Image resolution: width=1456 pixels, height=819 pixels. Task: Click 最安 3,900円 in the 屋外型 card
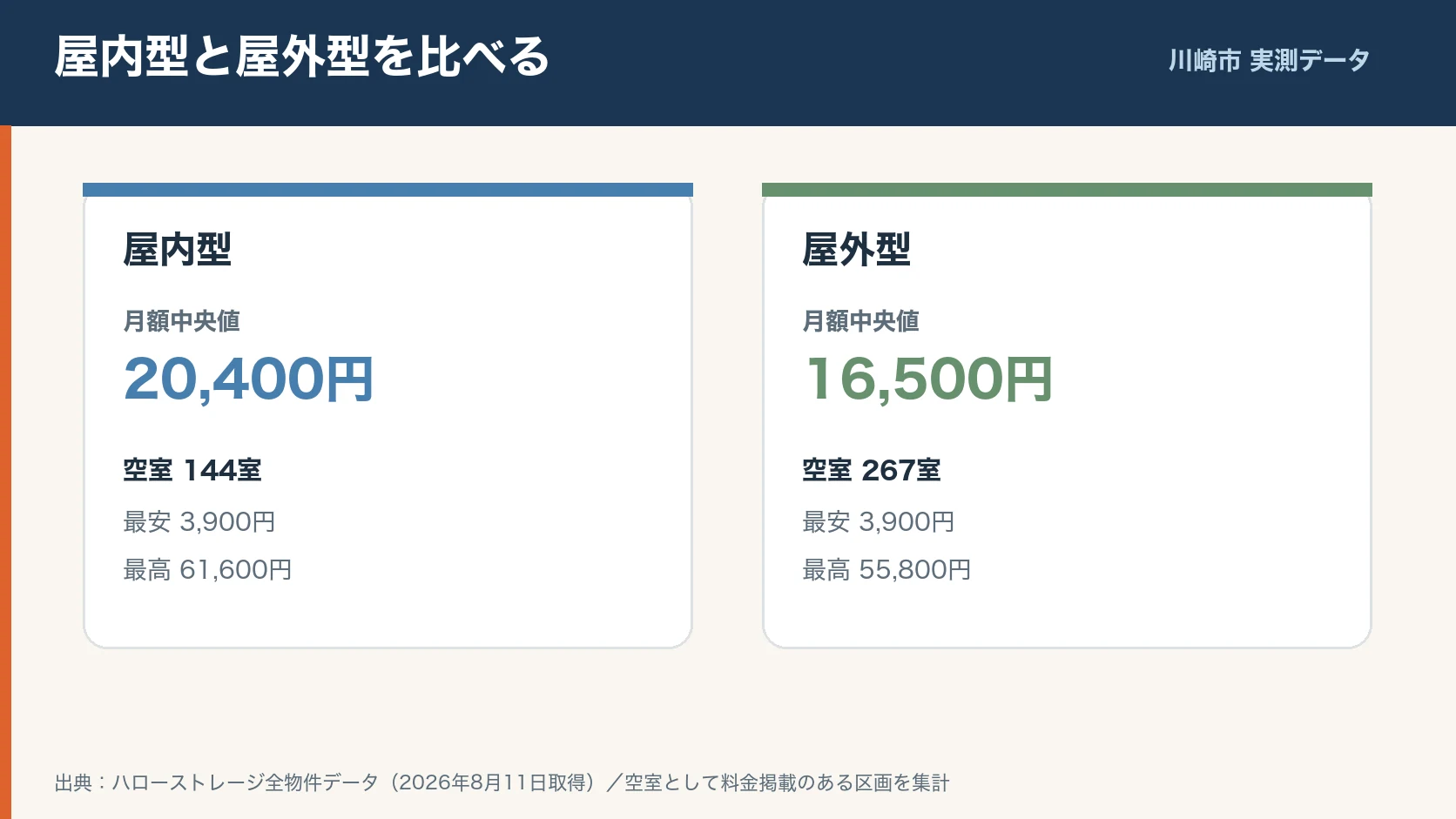[879, 521]
